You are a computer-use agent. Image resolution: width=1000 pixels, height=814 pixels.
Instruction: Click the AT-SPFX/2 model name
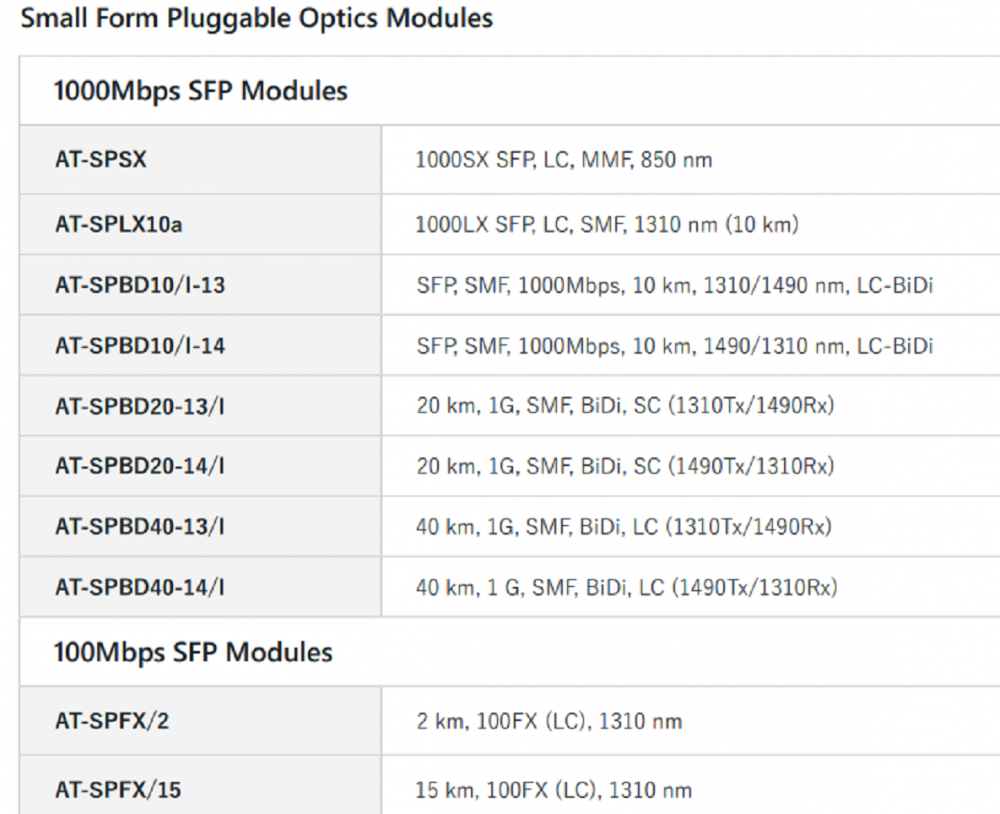click(112, 720)
